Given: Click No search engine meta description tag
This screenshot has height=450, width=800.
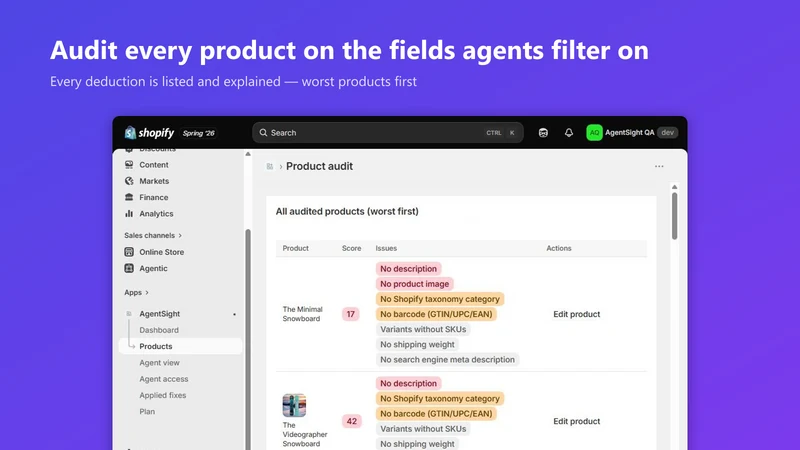Looking at the screenshot, I should 447,360.
